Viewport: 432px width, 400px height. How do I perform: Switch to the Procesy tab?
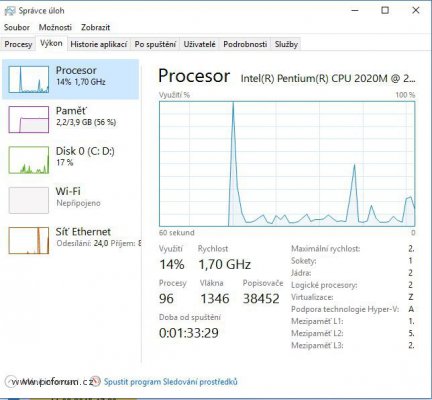click(x=18, y=44)
